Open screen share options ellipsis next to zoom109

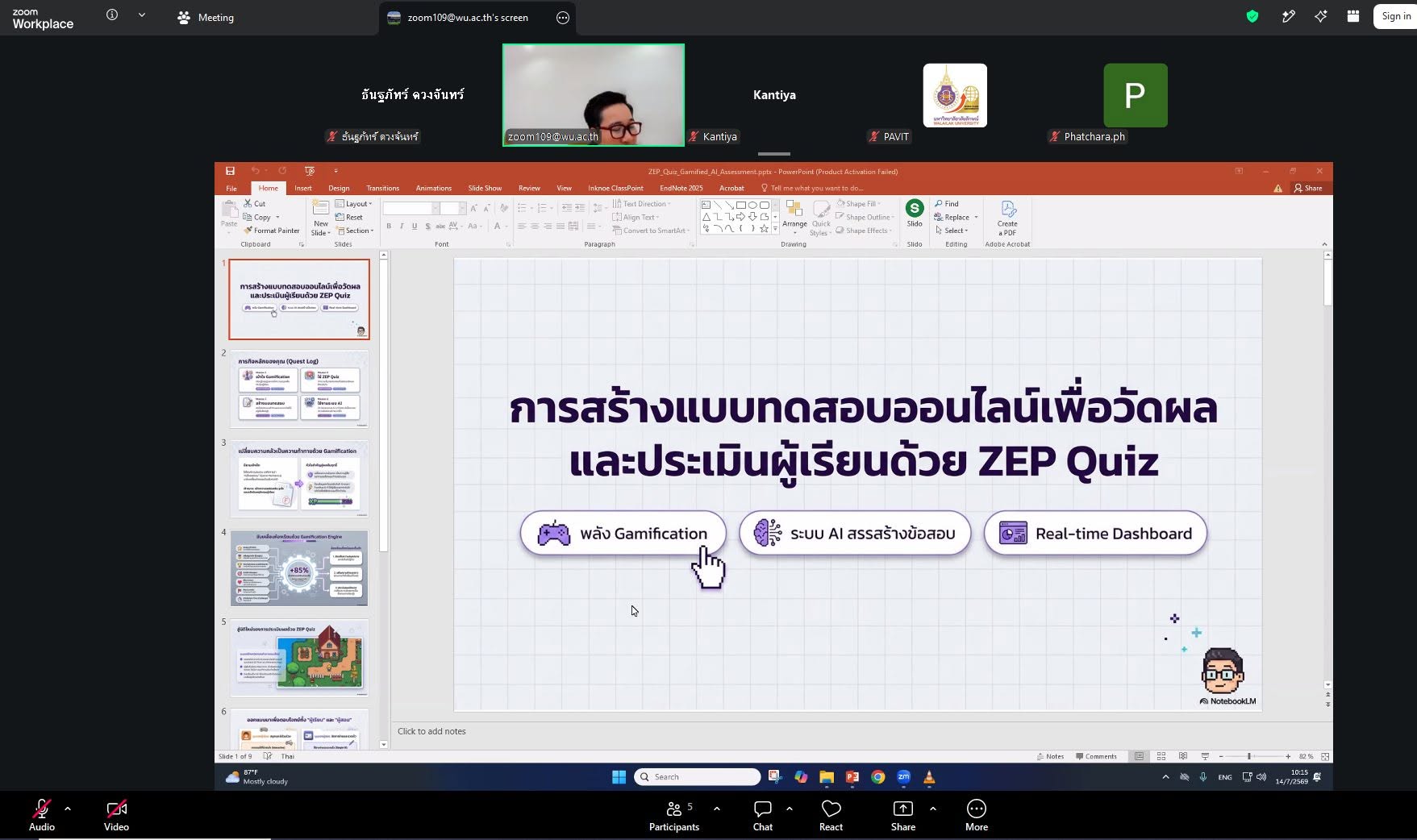[x=563, y=18]
